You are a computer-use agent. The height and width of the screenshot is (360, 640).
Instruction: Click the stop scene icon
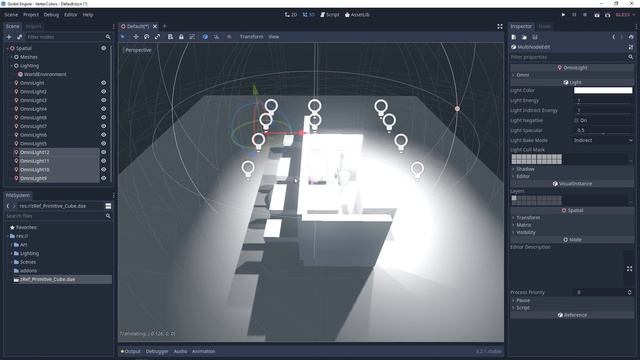coord(585,15)
